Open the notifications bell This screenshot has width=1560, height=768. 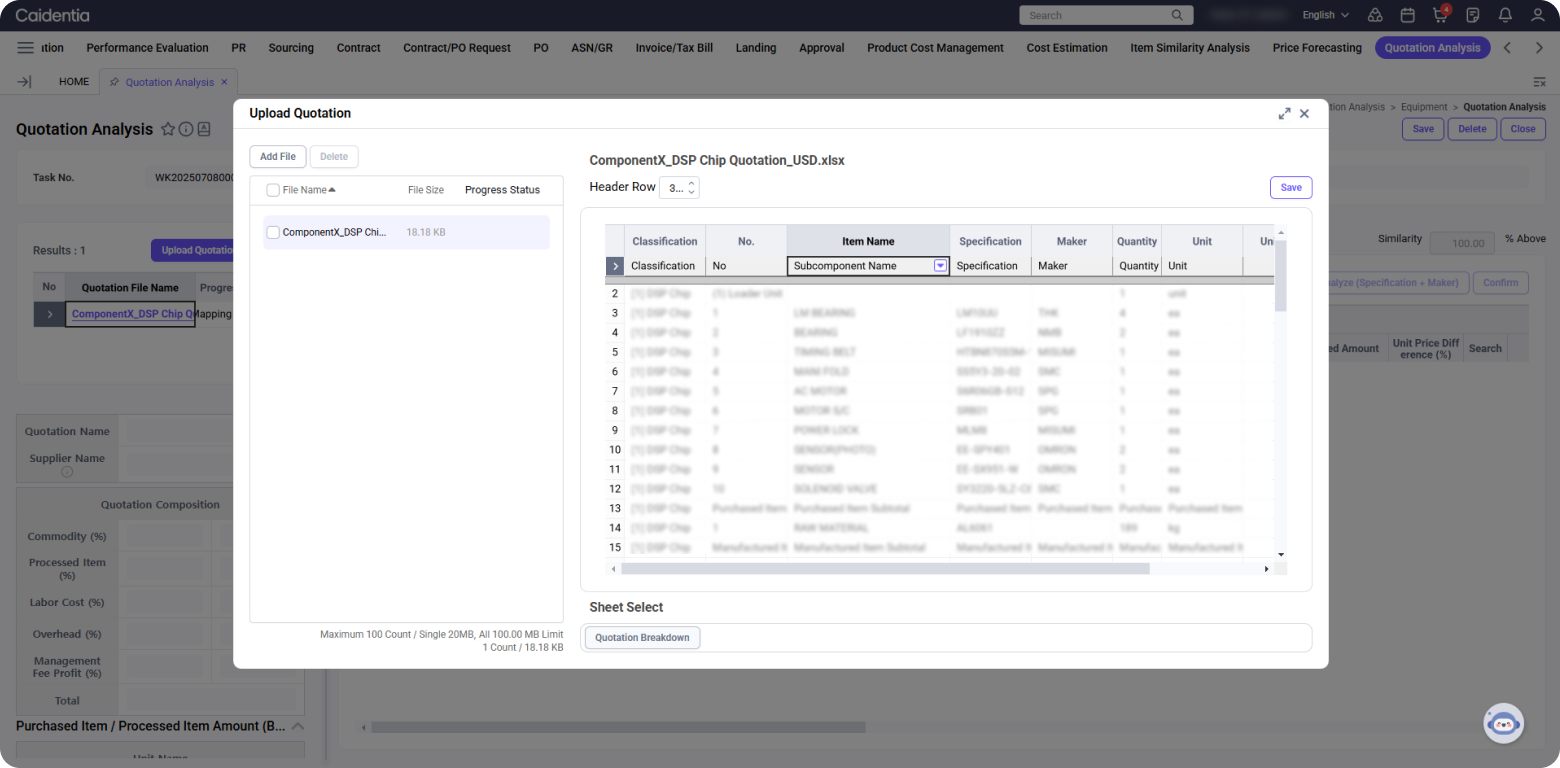coord(1505,15)
